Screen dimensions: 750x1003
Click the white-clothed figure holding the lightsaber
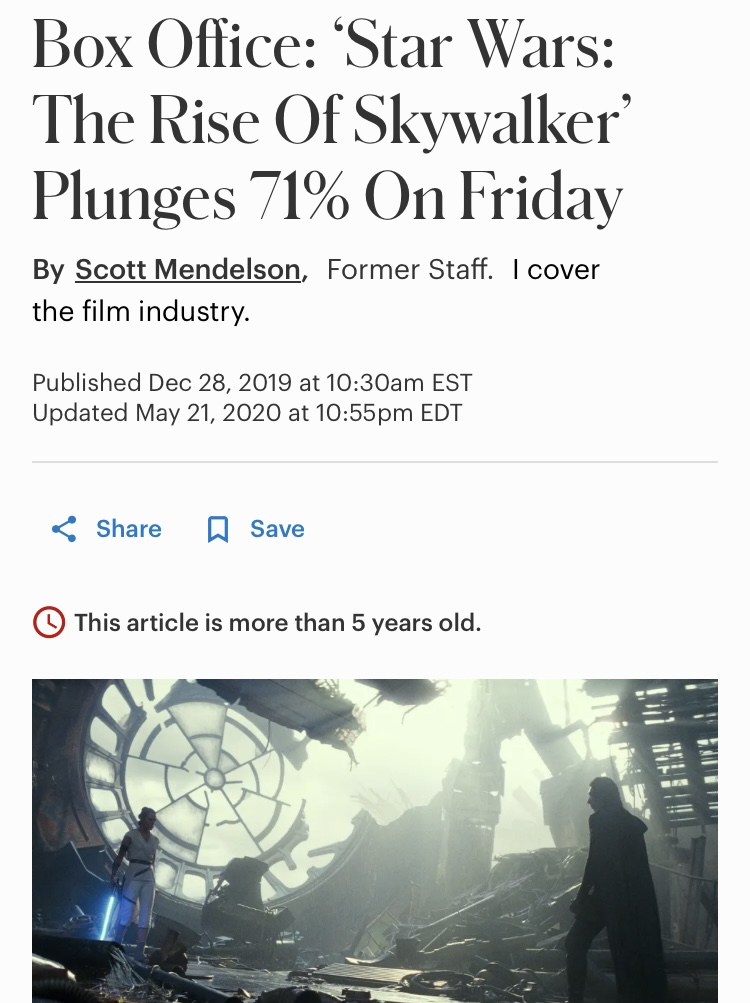pyautogui.click(x=138, y=870)
